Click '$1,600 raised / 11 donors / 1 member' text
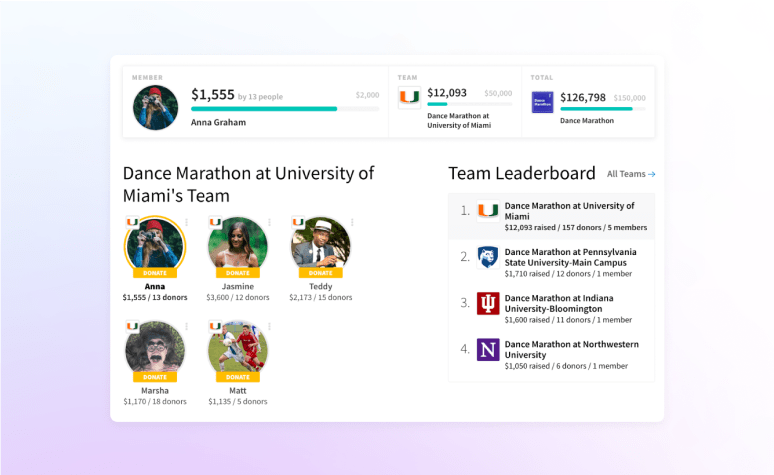Image resolution: width=774 pixels, height=475 pixels. 568,320
